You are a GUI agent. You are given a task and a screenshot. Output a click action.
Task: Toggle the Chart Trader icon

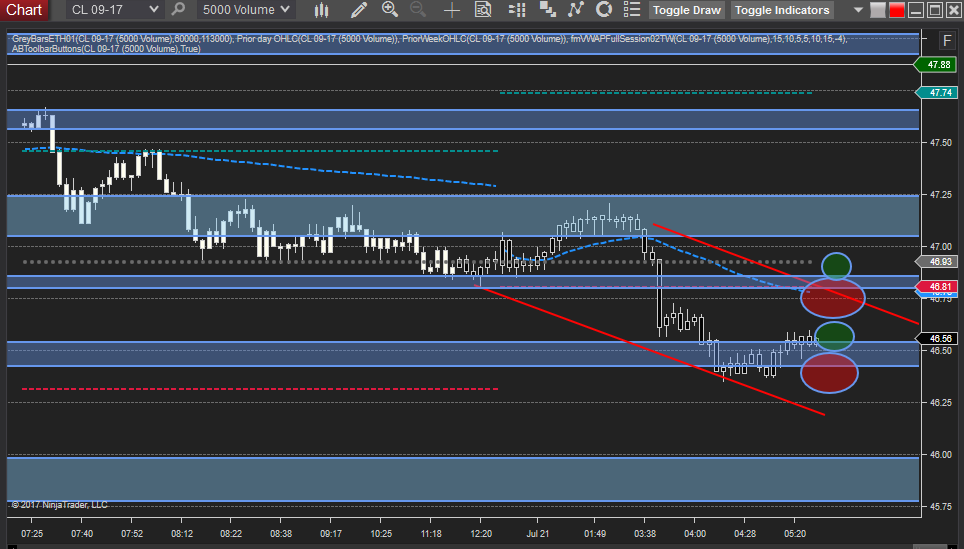point(517,10)
